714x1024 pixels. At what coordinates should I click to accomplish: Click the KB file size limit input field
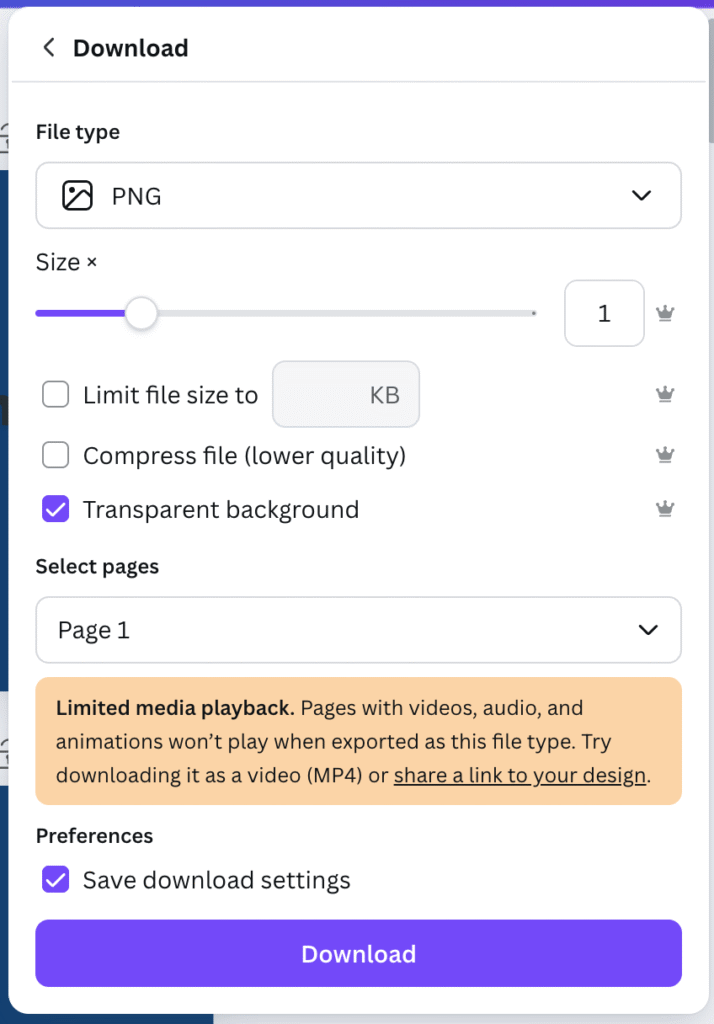346,395
